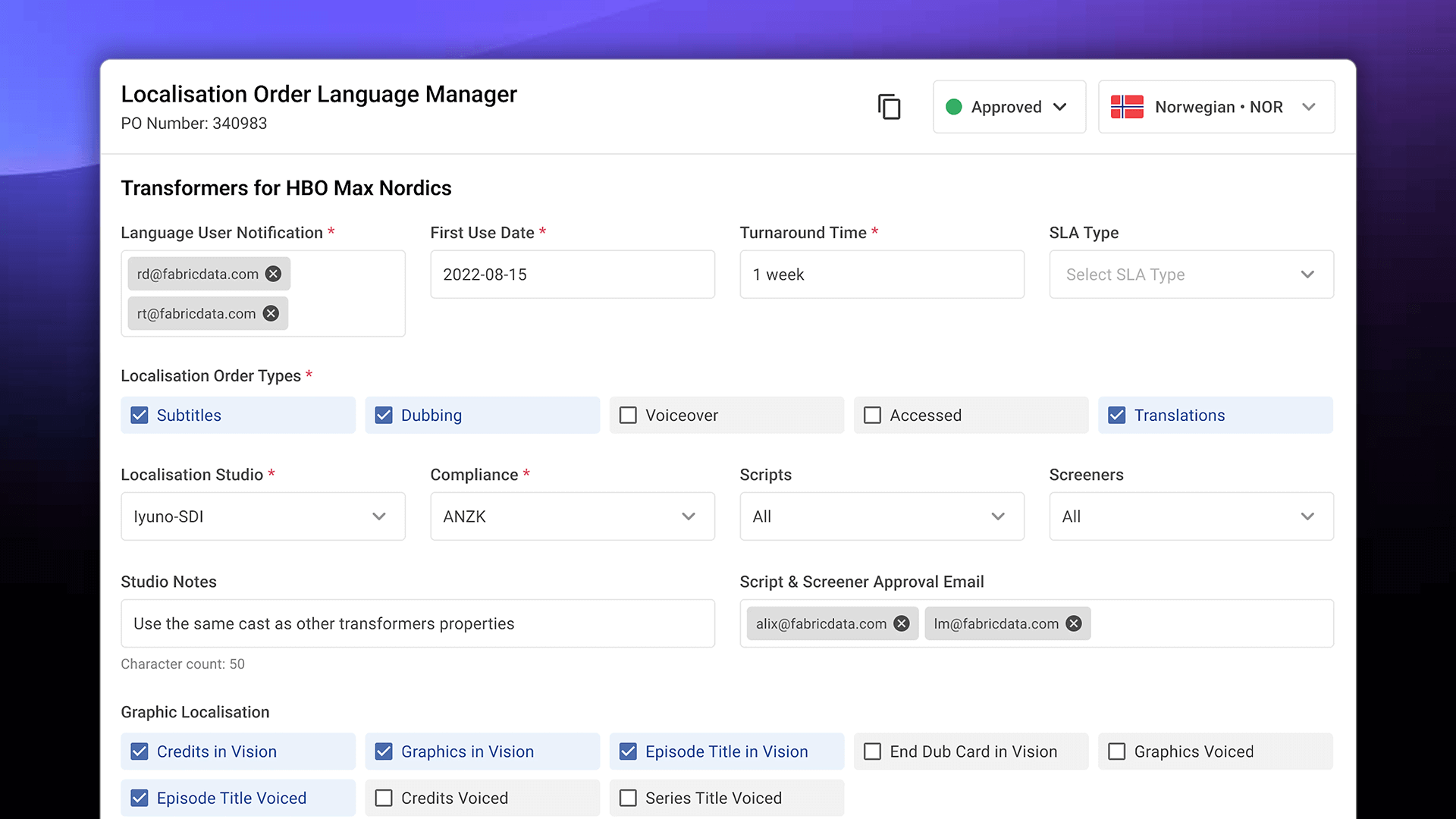This screenshot has width=1456, height=819.
Task: Click the 'PO Number: 340983' text
Action: pos(194,124)
